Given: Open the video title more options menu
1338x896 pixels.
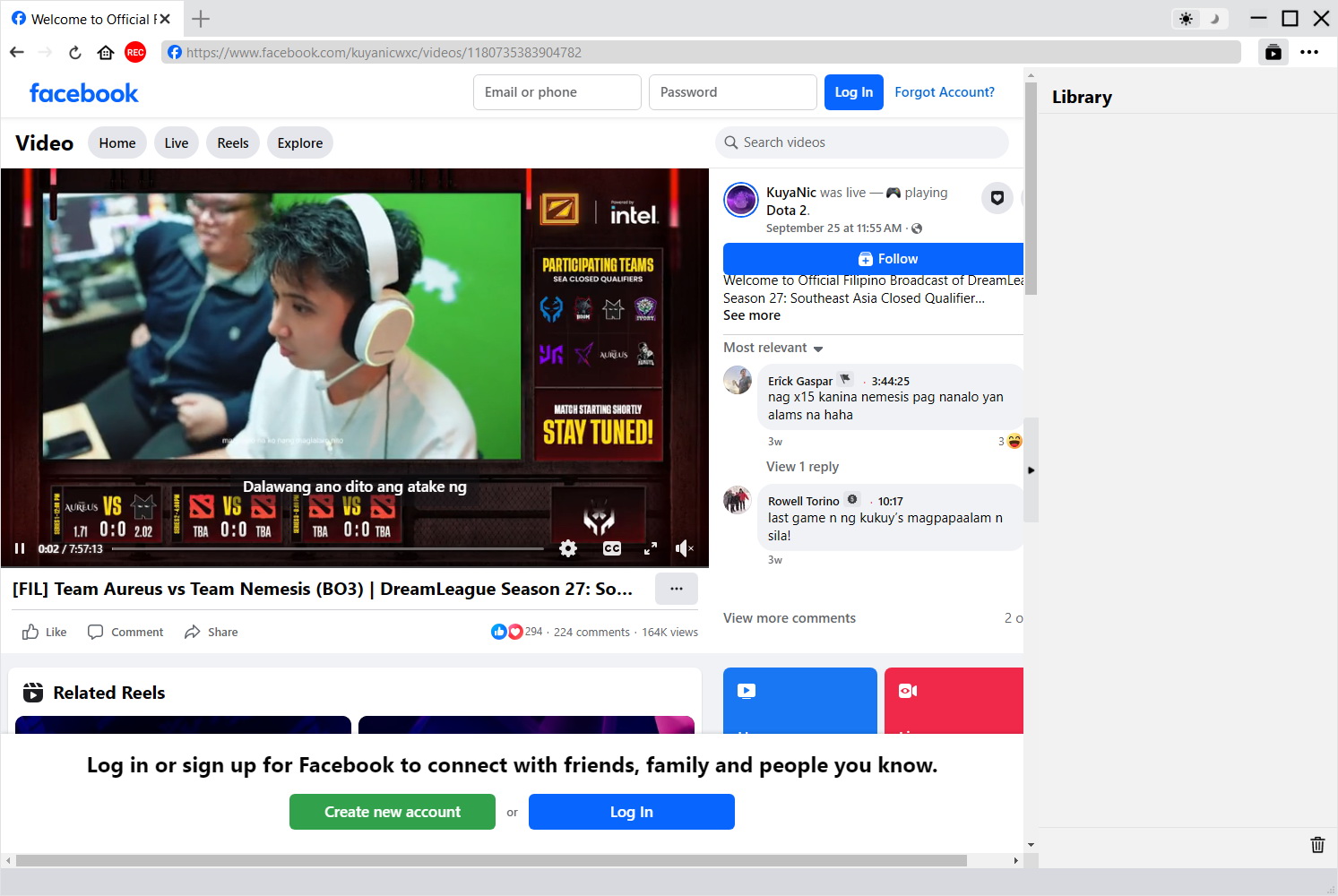Looking at the screenshot, I should coord(677,589).
